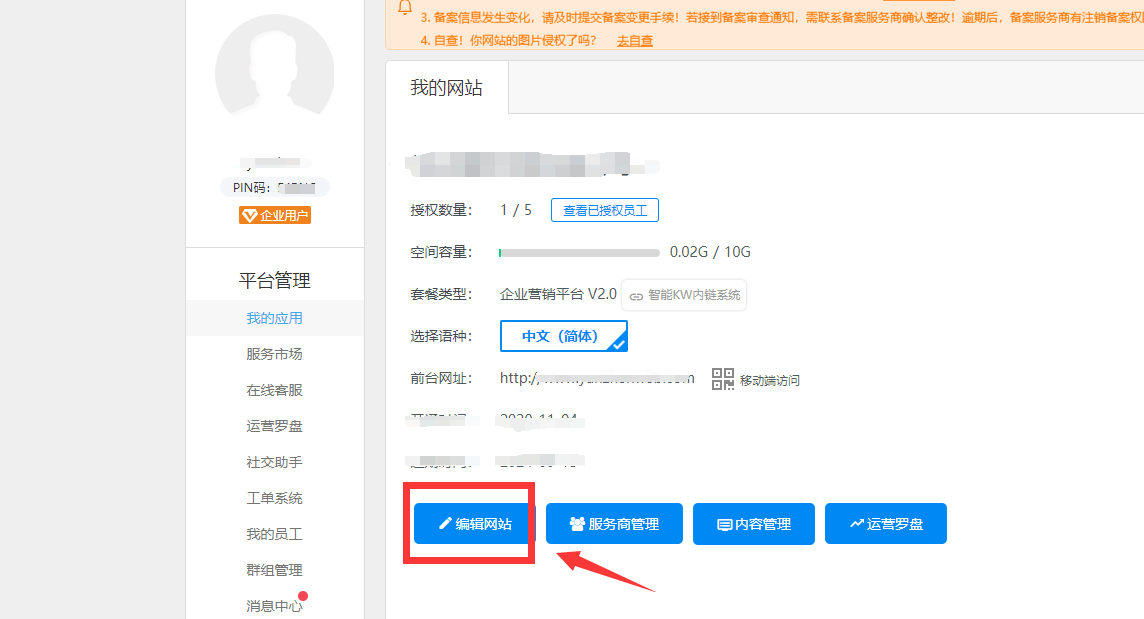The image size is (1144, 619).
Task: Open the 中文（简体） language selector
Action: click(x=563, y=336)
